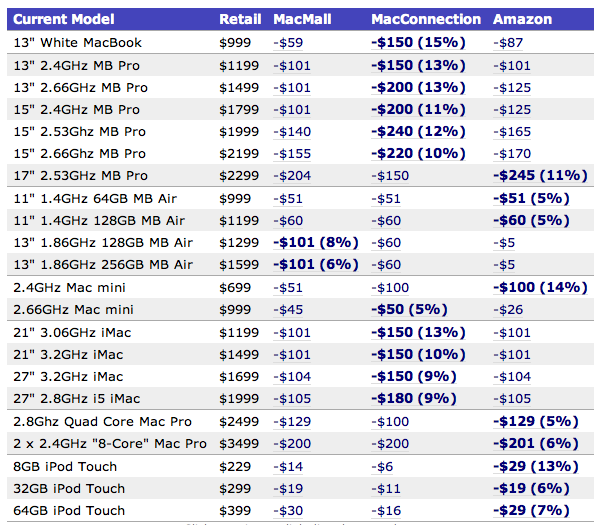
Task: Open Amazon -$201 (6%) for 8-Core Mac Pro
Action: [x=536, y=443]
